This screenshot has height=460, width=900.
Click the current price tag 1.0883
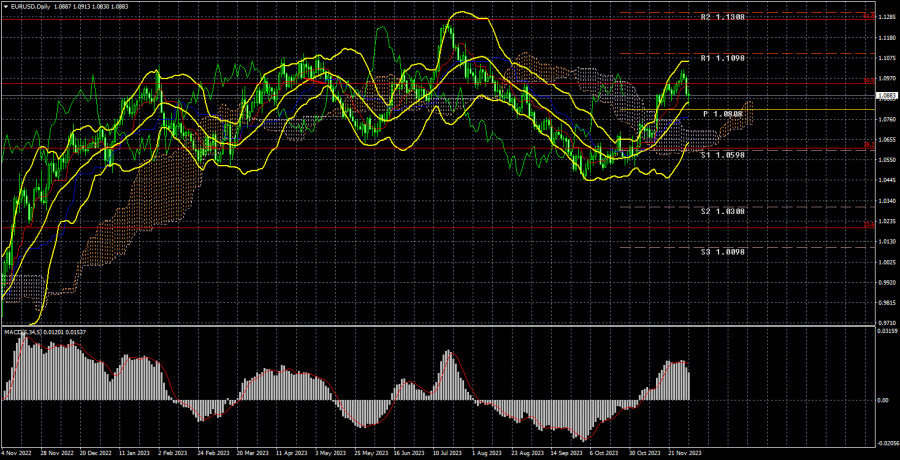886,96
